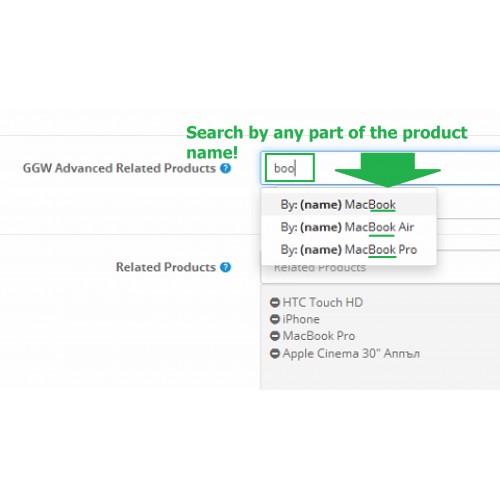Select the MacBook Pro name in the related list
Screen dimensions: 500x500
tap(319, 336)
